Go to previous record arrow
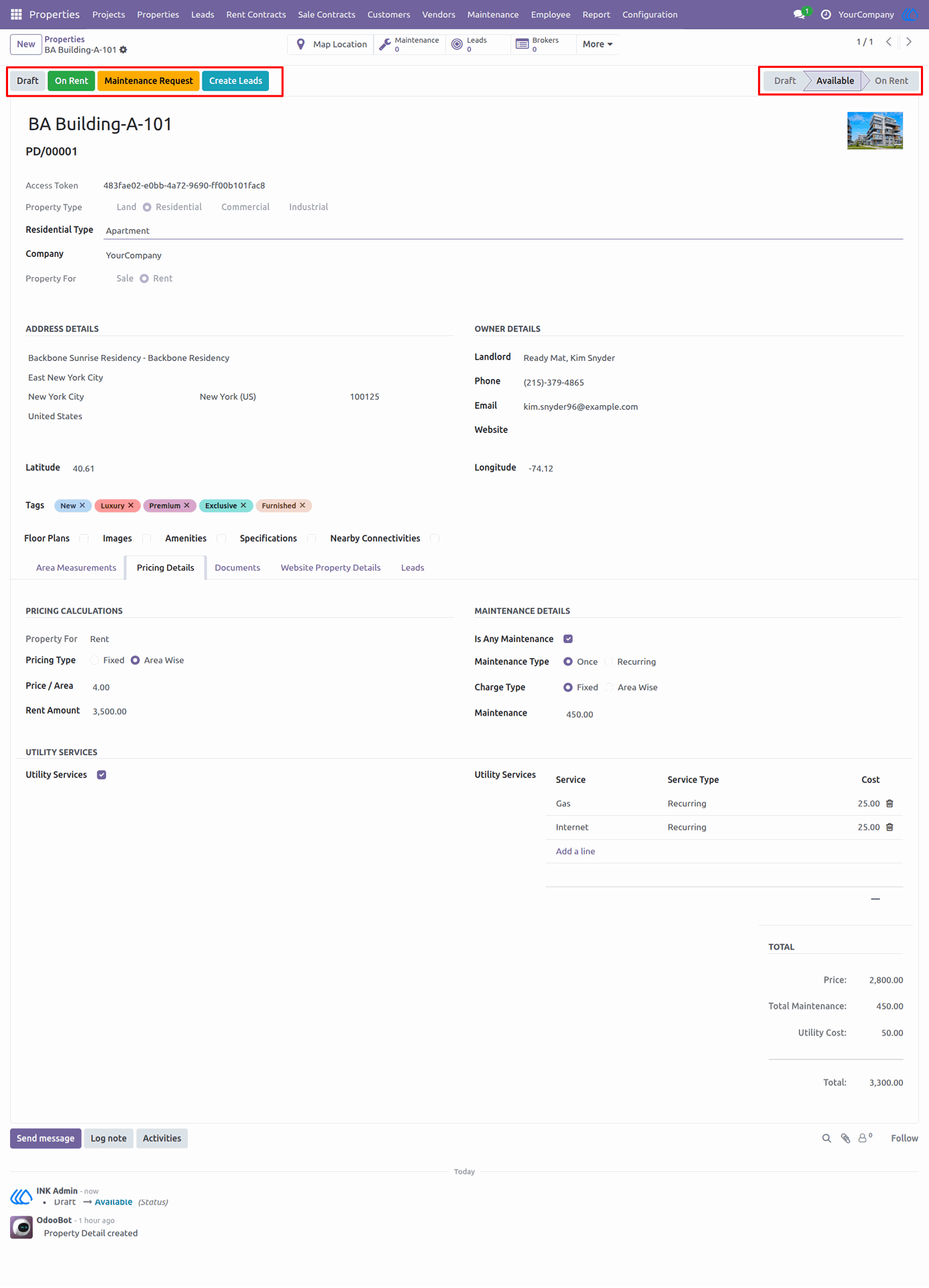The width and height of the screenshot is (929, 1288). pyautogui.click(x=889, y=42)
